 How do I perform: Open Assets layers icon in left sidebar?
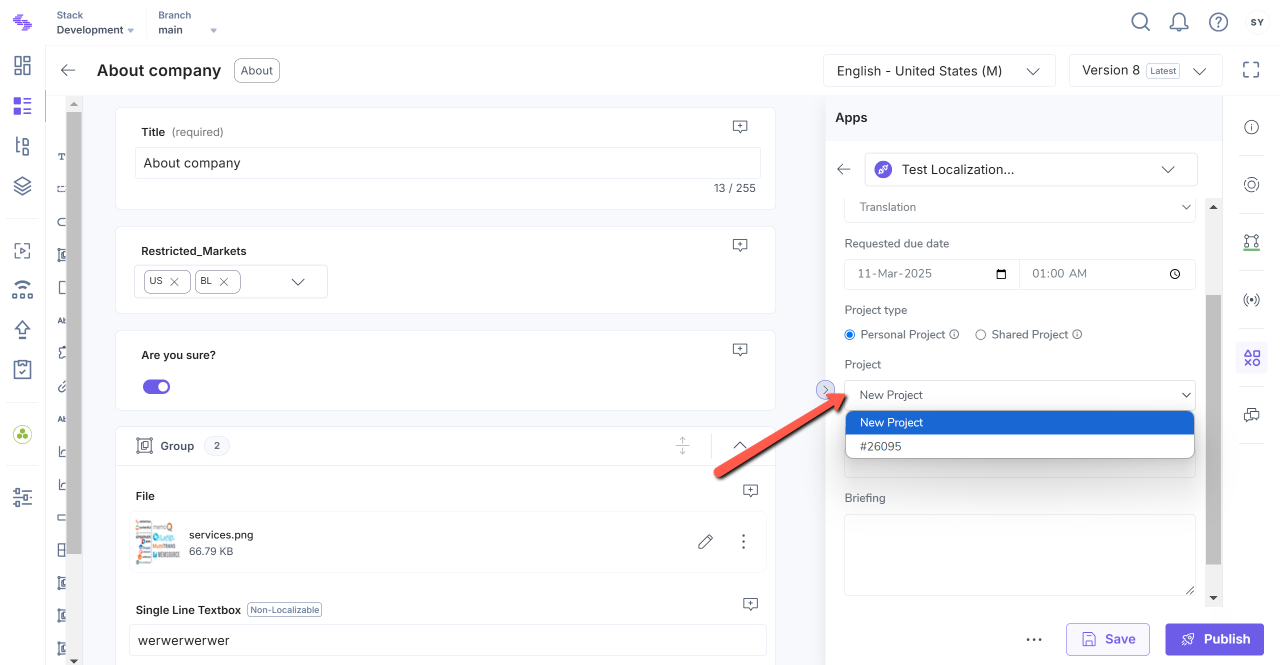tap(22, 186)
